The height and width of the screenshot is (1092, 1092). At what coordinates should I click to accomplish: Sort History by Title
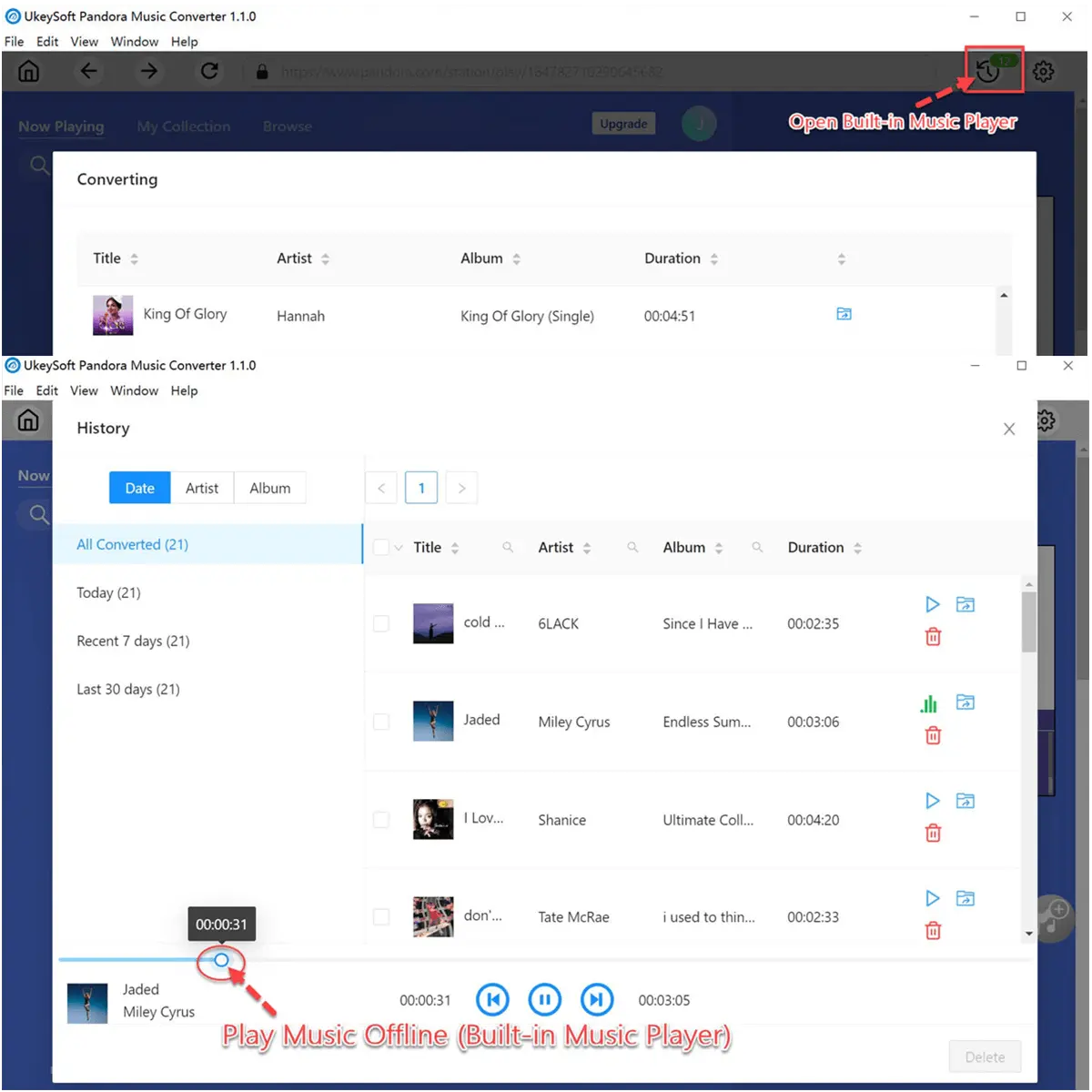pos(455,548)
